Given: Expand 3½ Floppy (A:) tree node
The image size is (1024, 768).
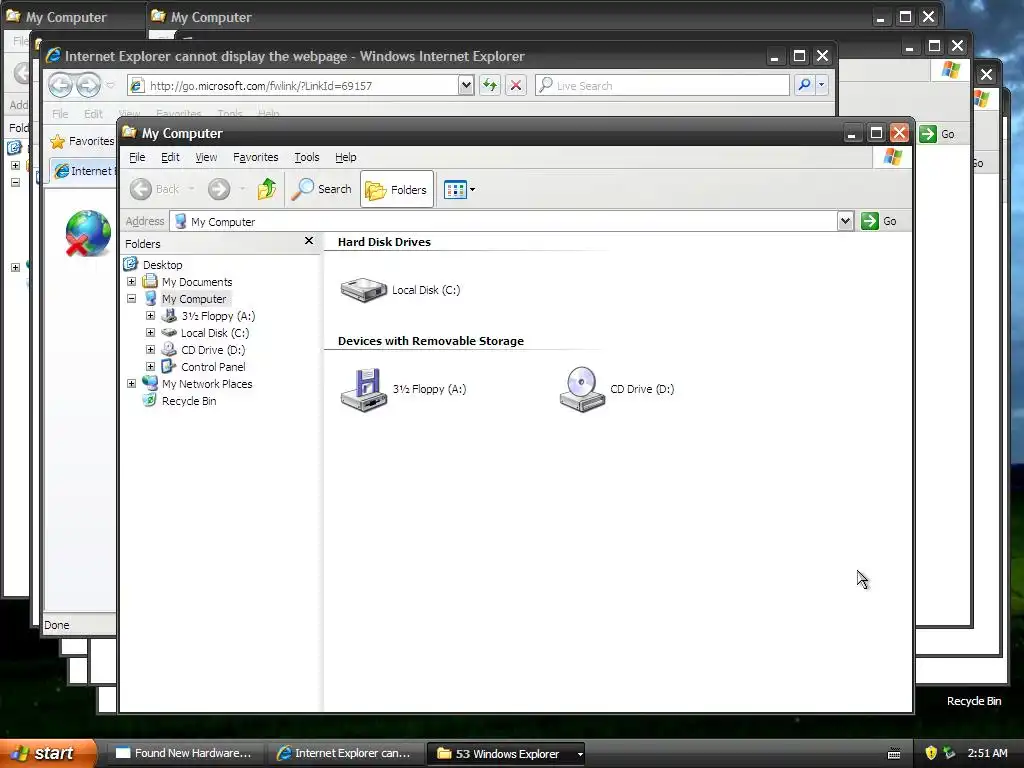Looking at the screenshot, I should pos(150,315).
